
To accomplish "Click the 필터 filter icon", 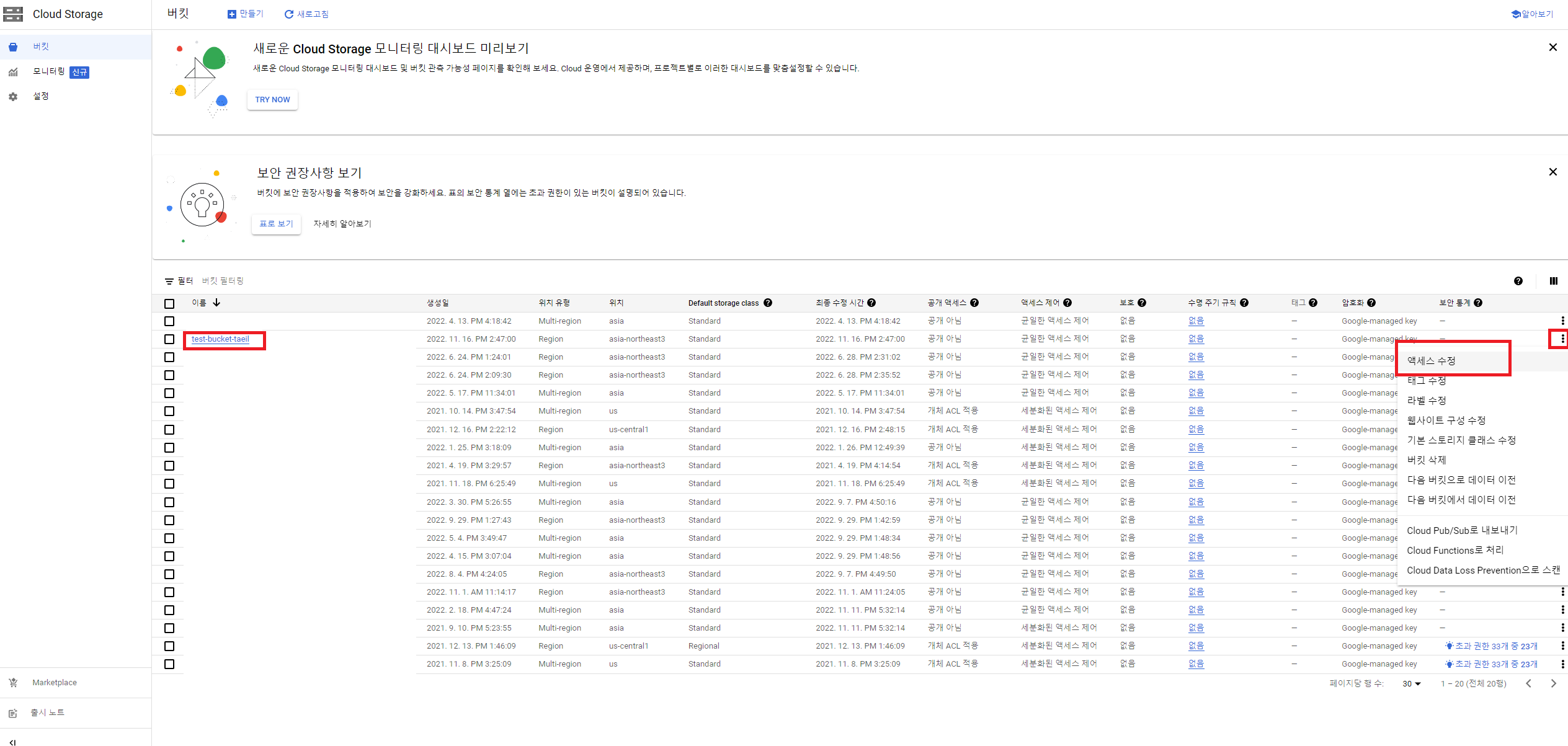I will (x=169, y=282).
